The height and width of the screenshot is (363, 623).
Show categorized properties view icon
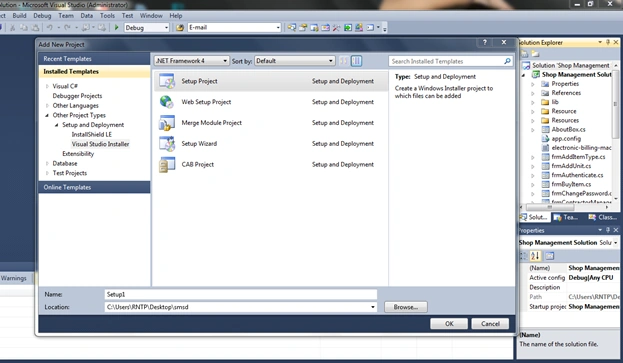pyautogui.click(x=524, y=256)
